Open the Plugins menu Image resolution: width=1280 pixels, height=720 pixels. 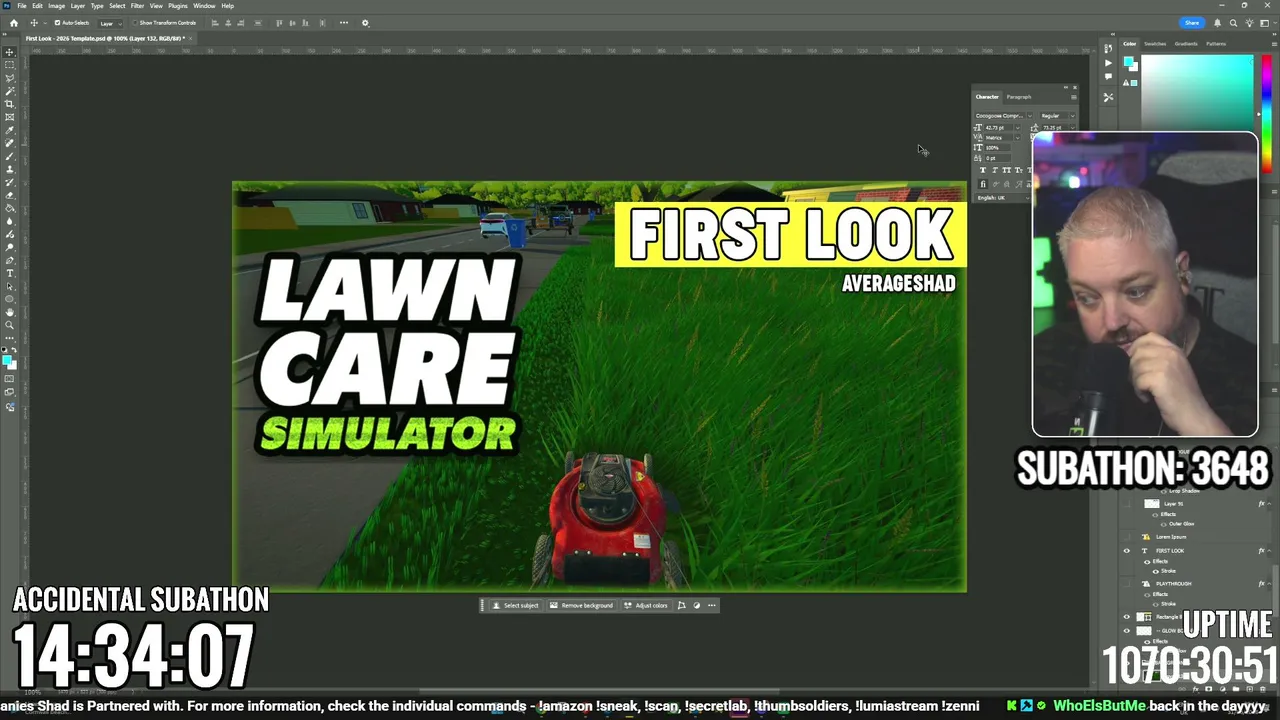tap(178, 6)
